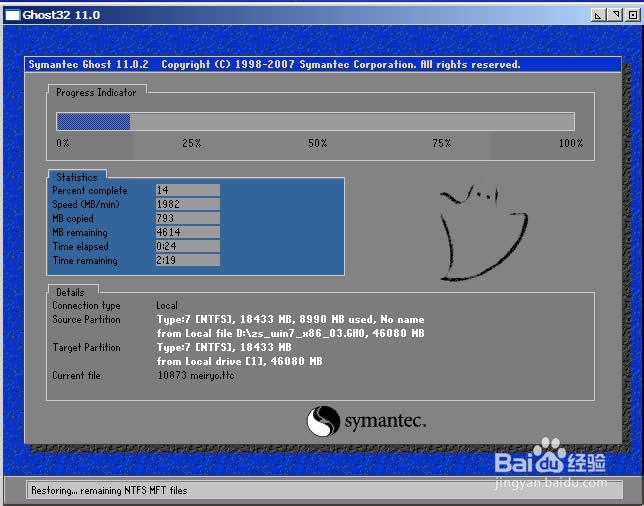
Task: Click the Current file label
Action: tap(76, 375)
